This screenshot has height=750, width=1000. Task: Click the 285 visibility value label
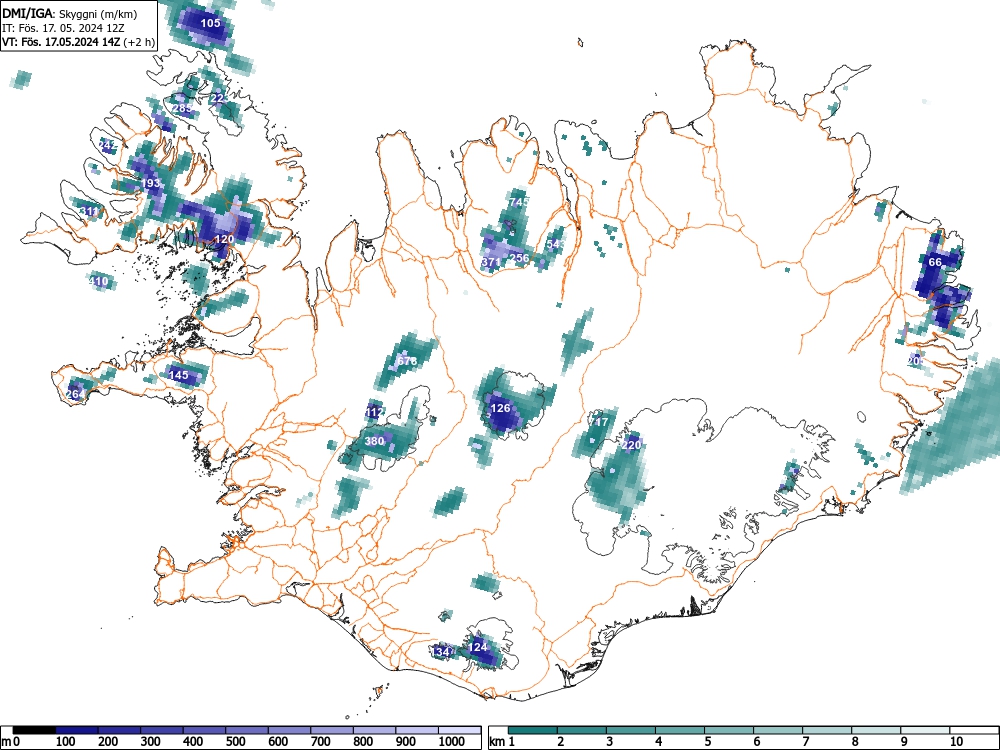[182, 108]
